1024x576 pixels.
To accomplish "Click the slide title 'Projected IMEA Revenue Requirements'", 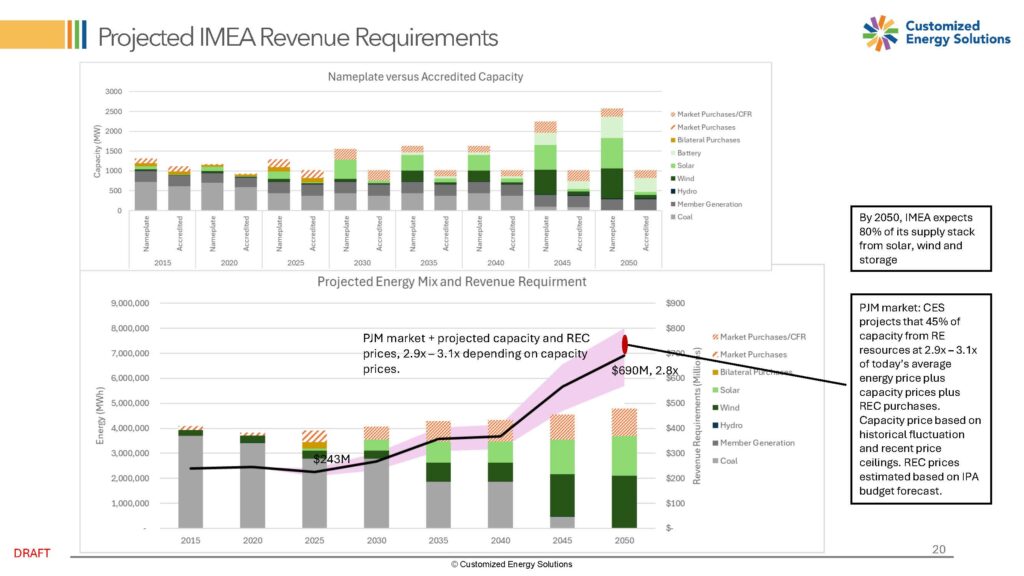I will click(x=297, y=37).
